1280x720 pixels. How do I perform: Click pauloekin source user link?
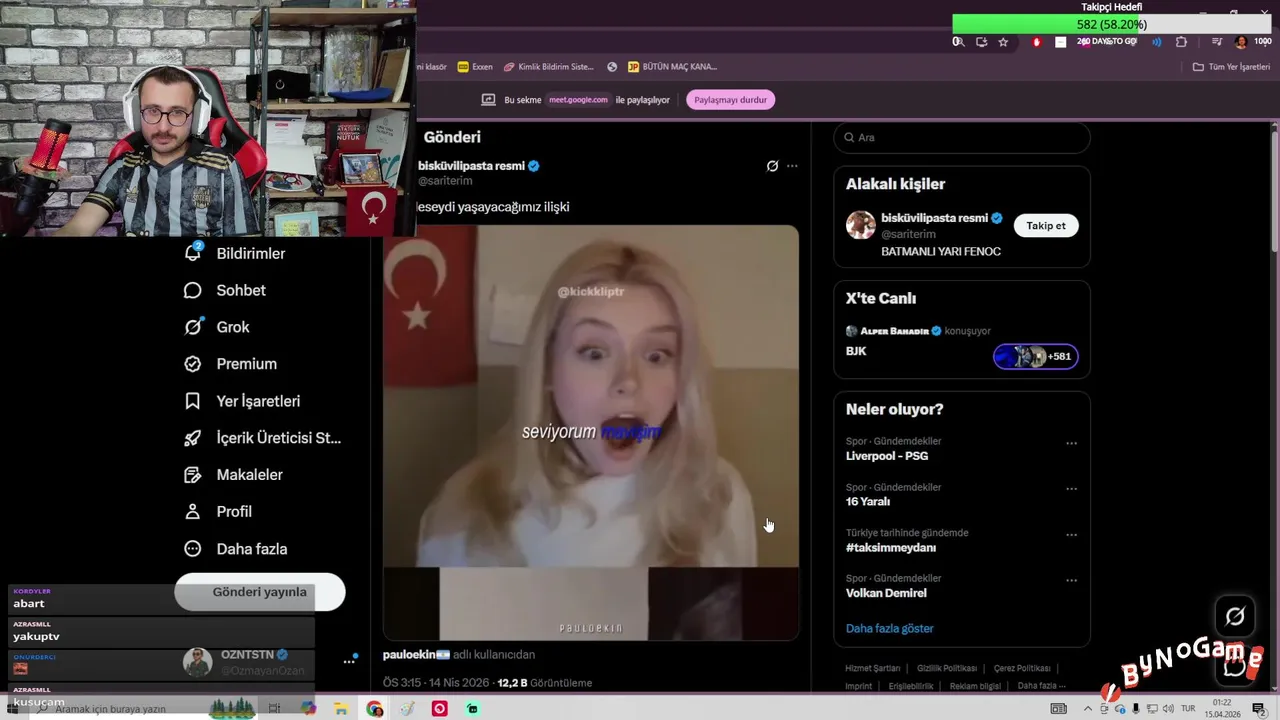click(416, 655)
